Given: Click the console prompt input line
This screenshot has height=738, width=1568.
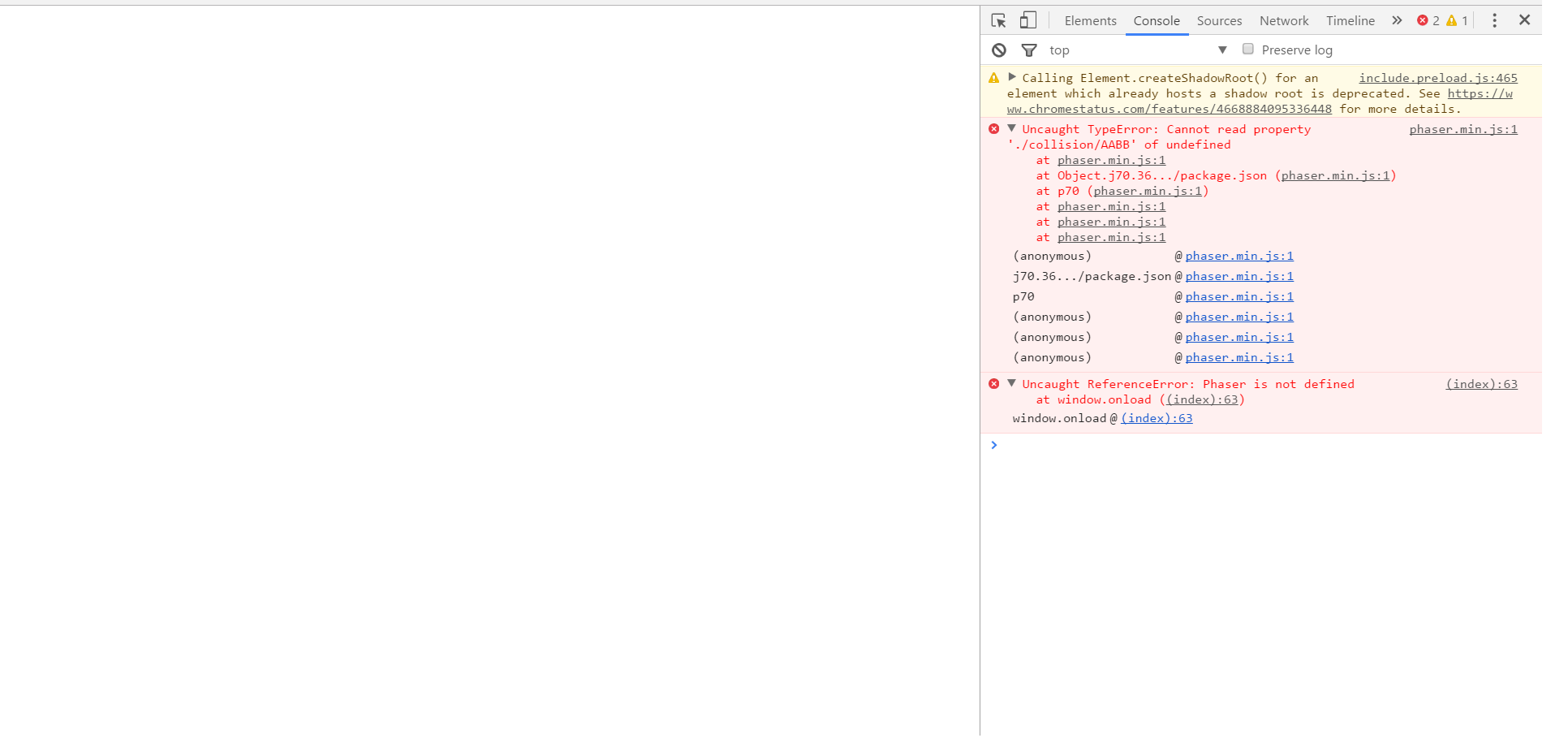Looking at the screenshot, I should point(1266,445).
